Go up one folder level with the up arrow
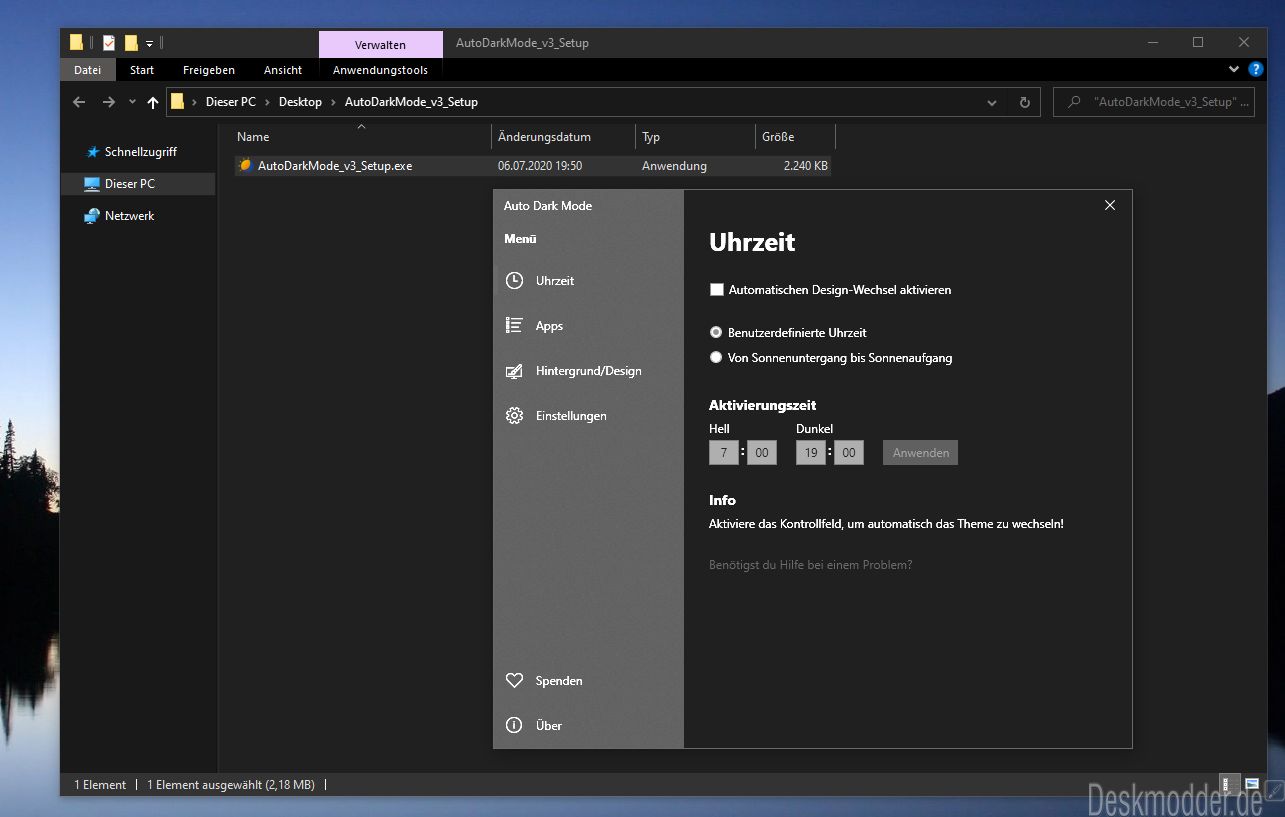Viewport: 1285px width, 817px height. pyautogui.click(x=153, y=102)
